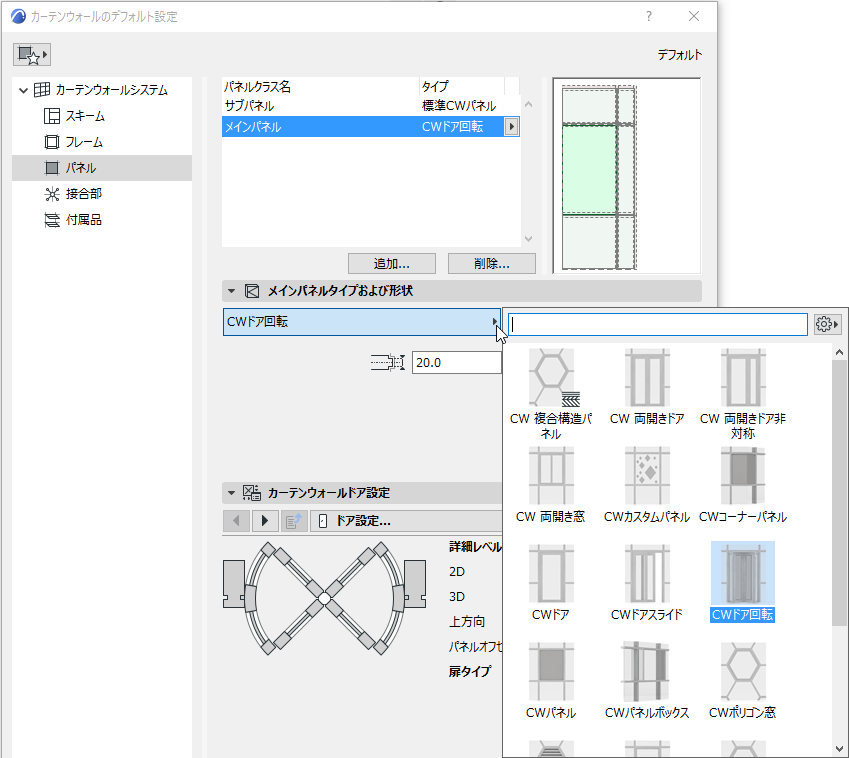849x758 pixels.
Task: Click the picker scrollbar up arrow
Action: point(839,352)
